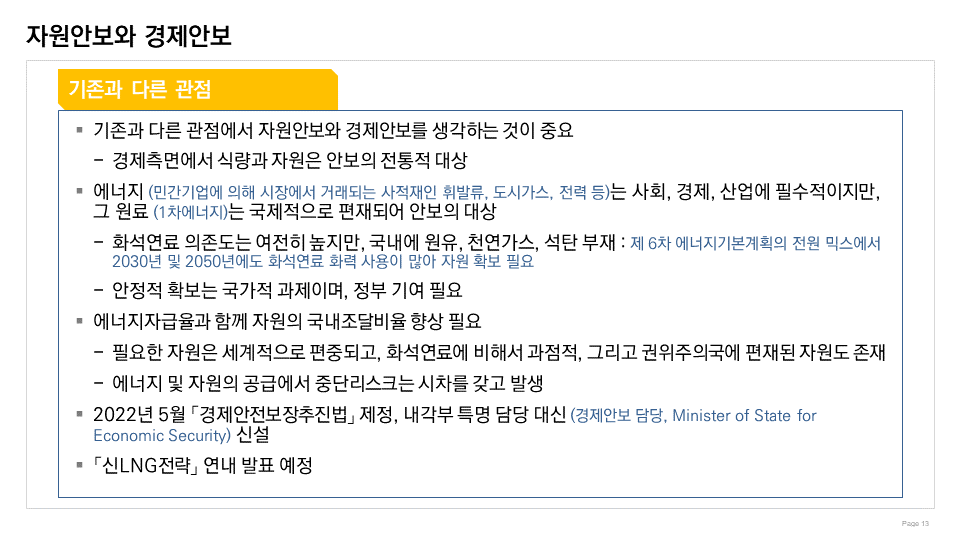Click the square bullet marker beside 「신LNG전략」
The image size is (960, 540).
(80, 465)
